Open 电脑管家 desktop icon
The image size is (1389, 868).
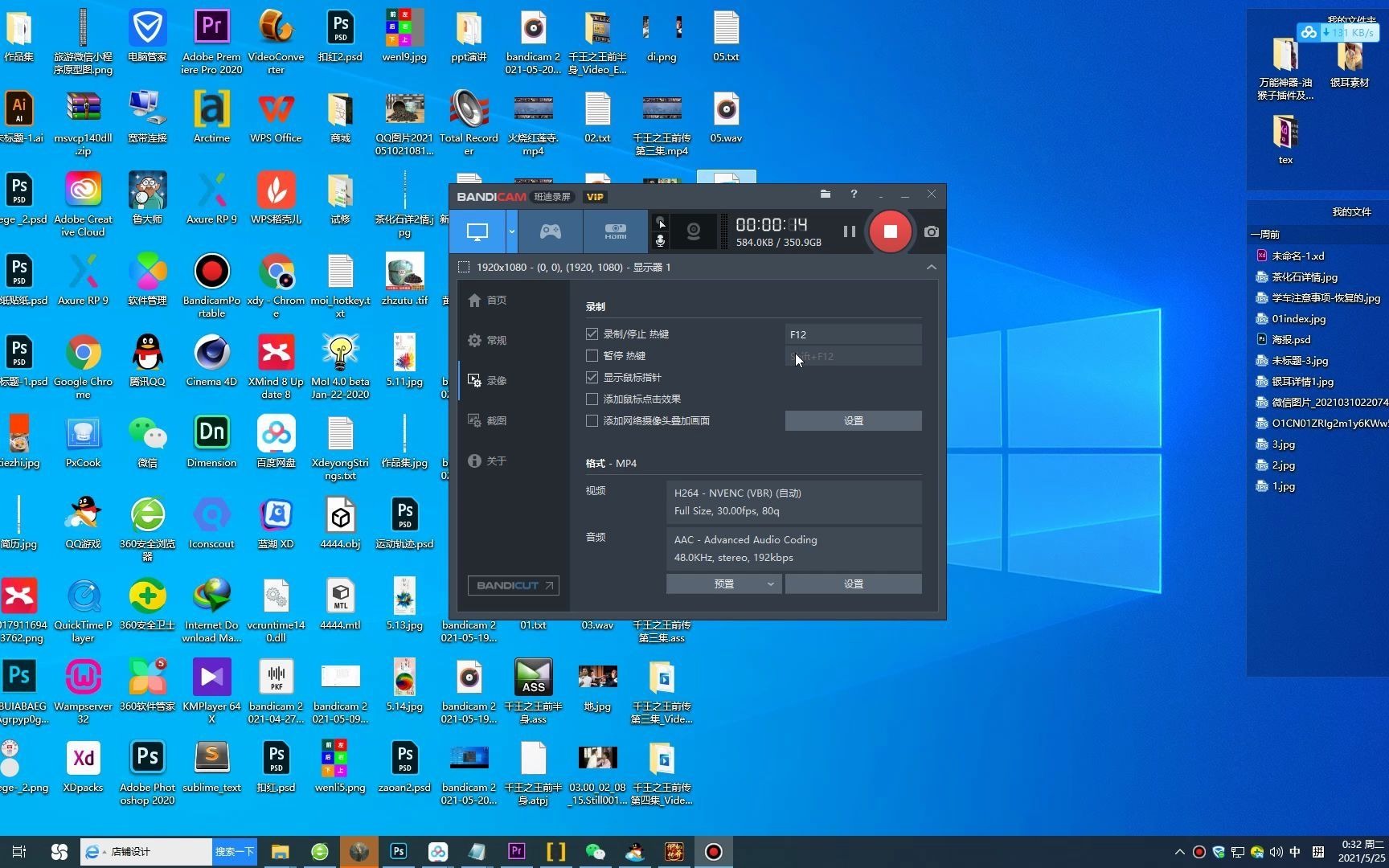tap(147, 36)
